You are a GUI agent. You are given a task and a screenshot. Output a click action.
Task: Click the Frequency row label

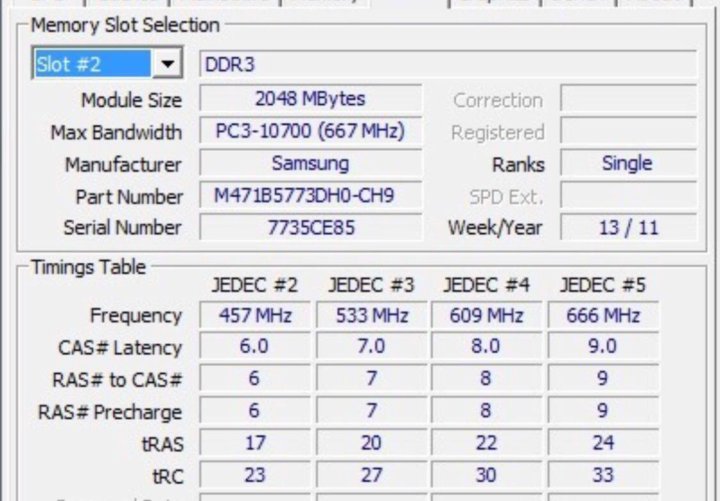click(x=136, y=315)
